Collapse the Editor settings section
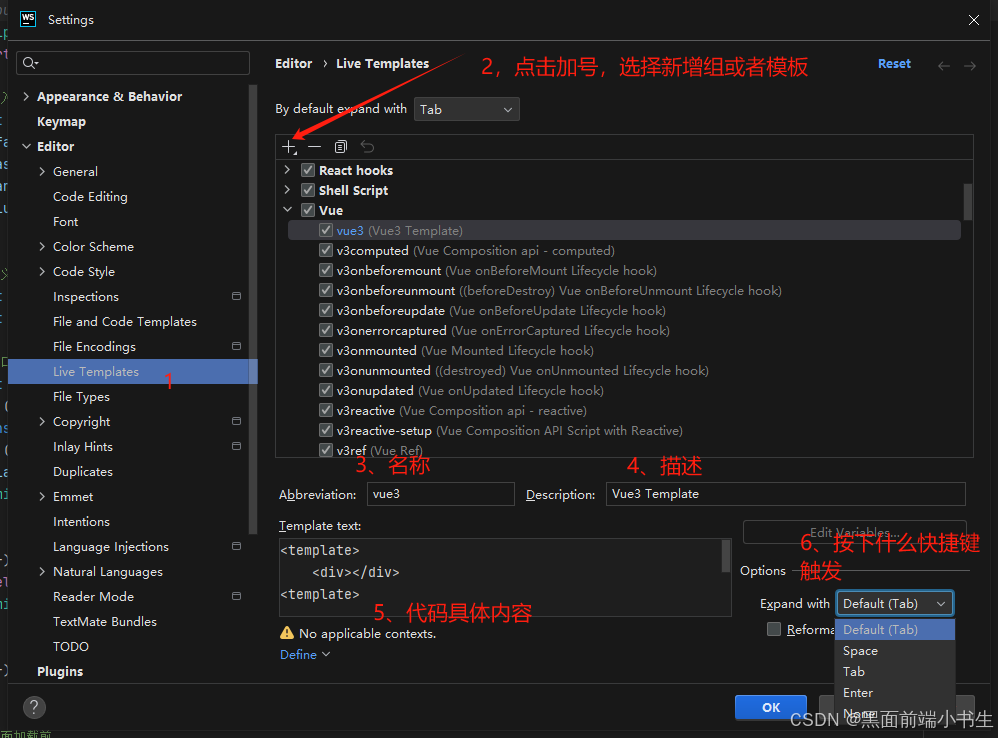 pos(26,146)
